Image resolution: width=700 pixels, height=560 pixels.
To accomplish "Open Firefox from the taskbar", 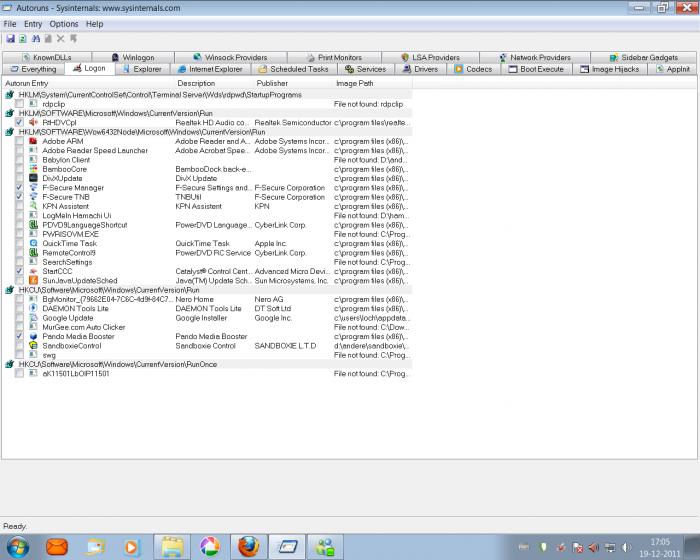I will tap(249, 547).
